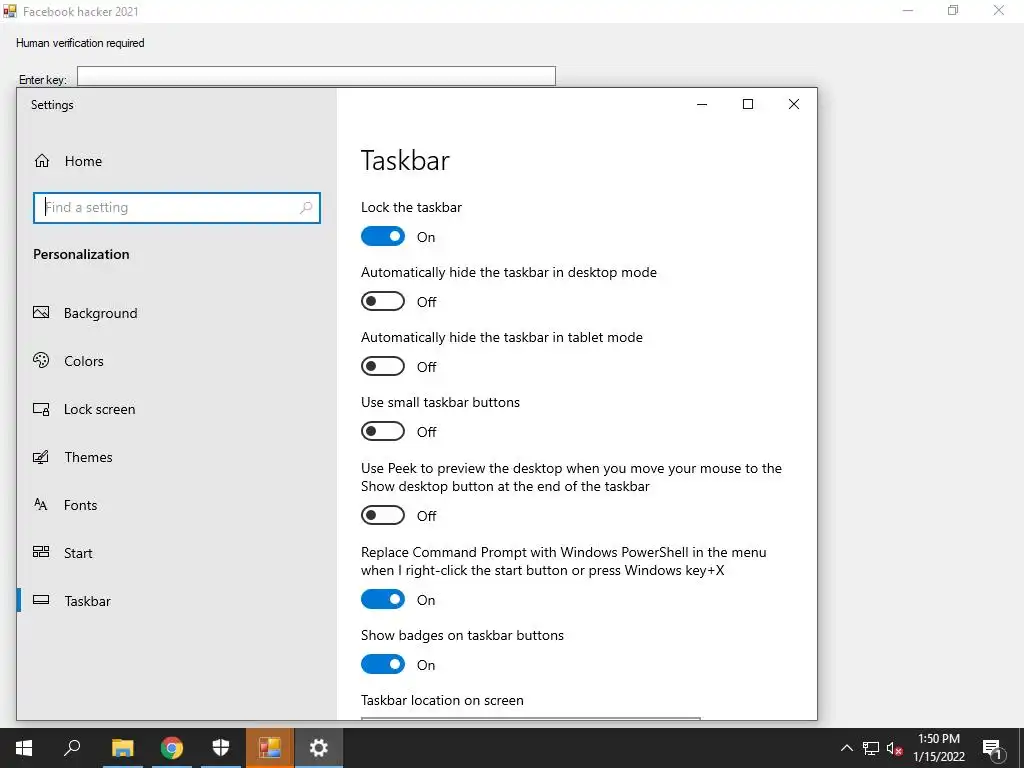Open taskbar Search magnifier
Image resolution: width=1024 pixels, height=768 pixels.
point(72,748)
